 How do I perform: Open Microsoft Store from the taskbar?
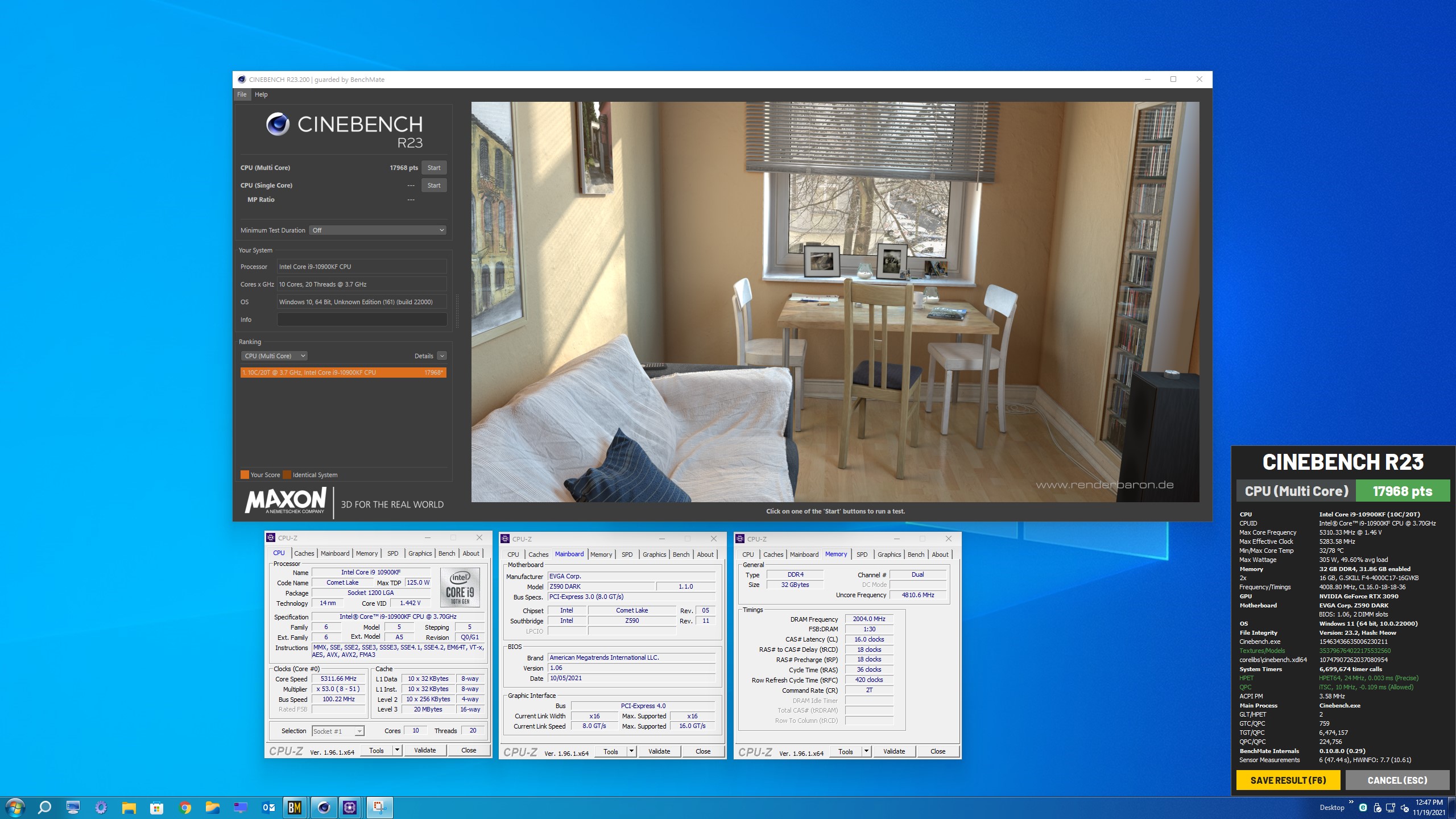click(157, 807)
